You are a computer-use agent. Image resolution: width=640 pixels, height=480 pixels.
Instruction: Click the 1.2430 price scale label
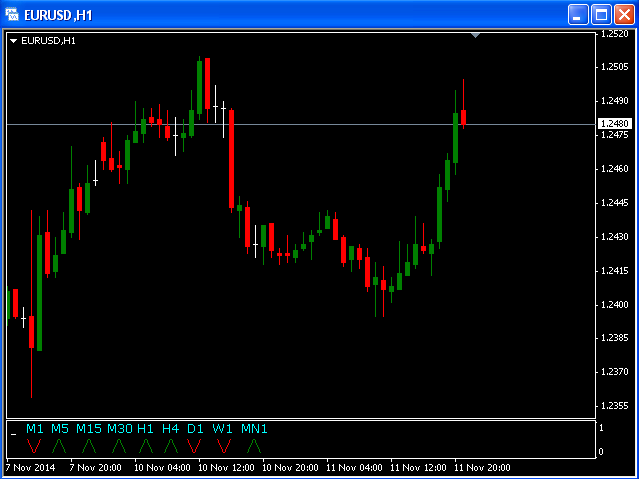pyautogui.click(x=615, y=237)
